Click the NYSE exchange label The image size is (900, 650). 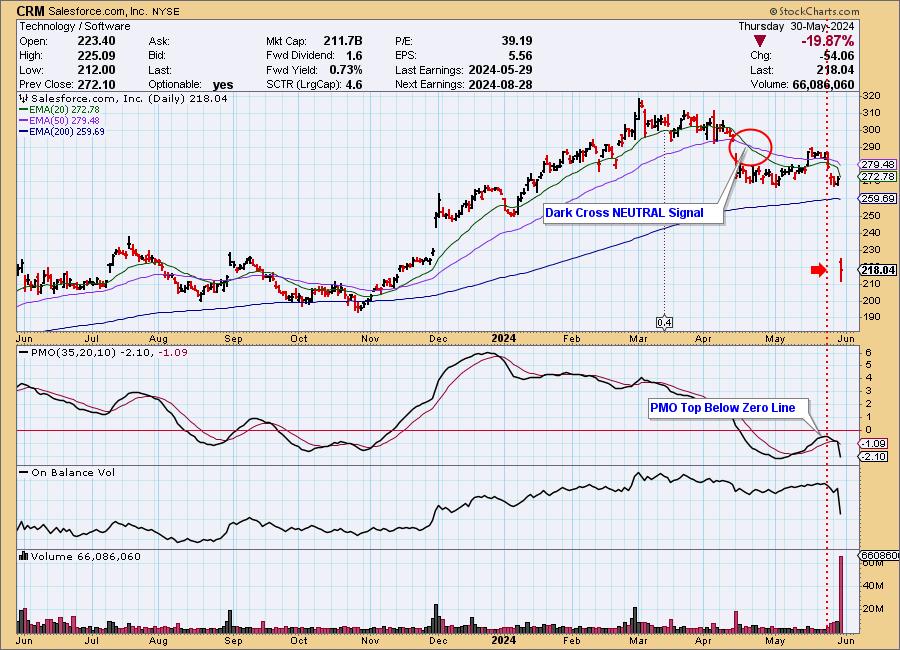(166, 11)
